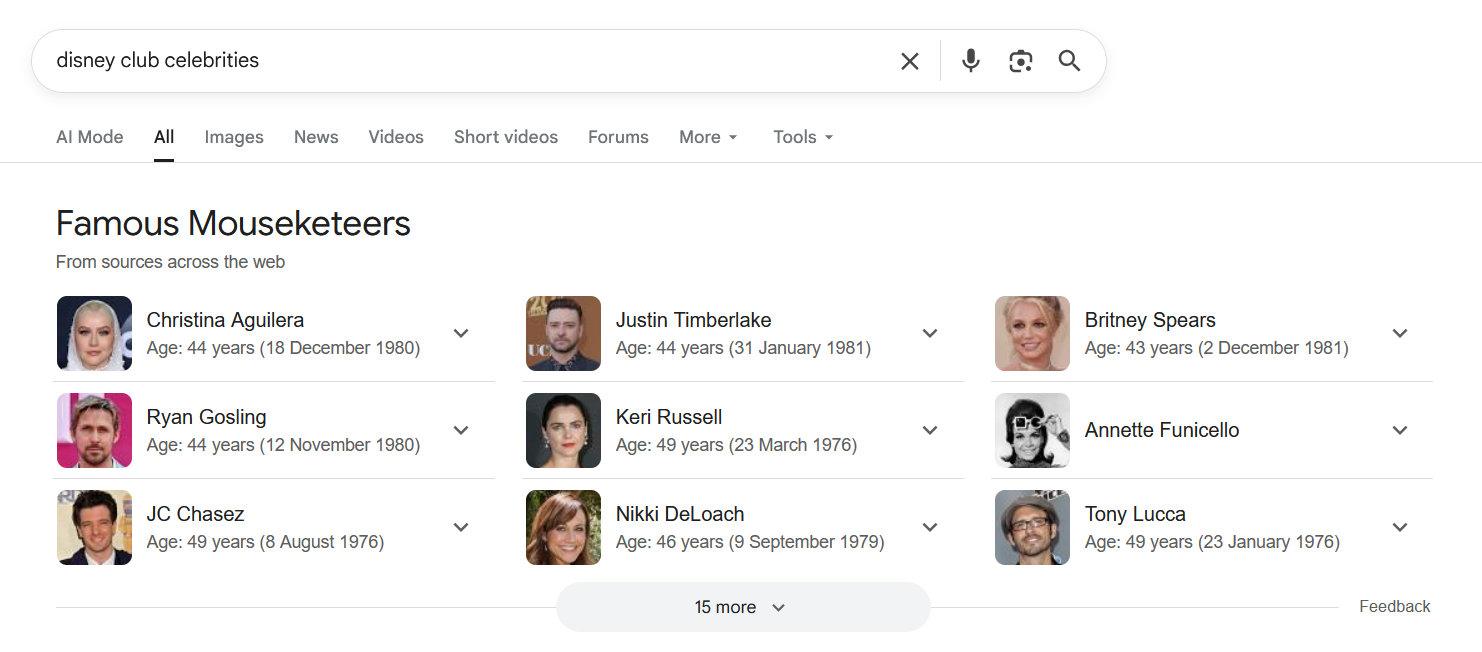Expand Christina Aguilera's entry chevron
Image resolution: width=1482 pixels, height=652 pixels.
point(461,333)
